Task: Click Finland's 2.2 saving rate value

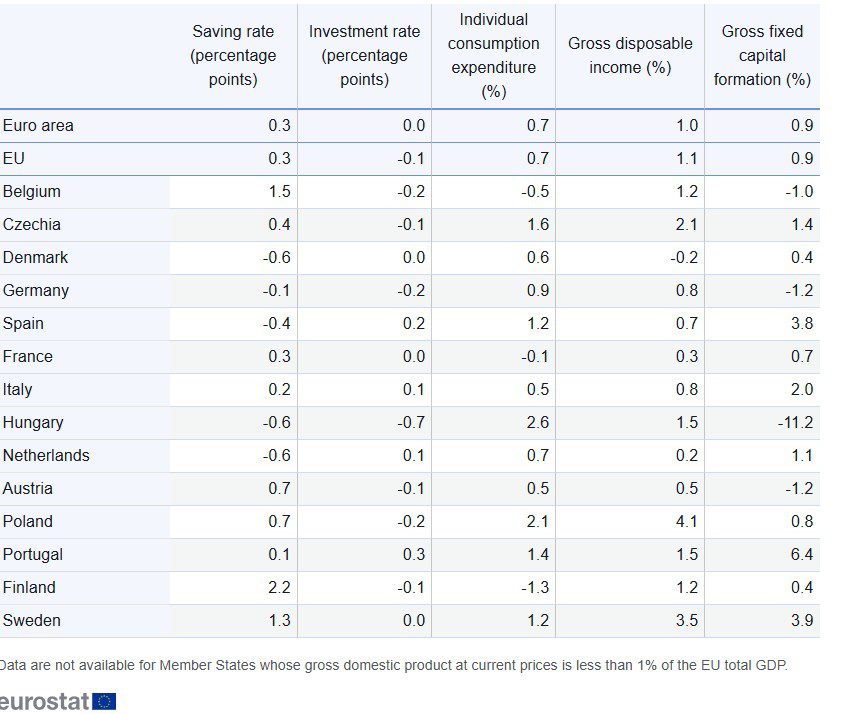Action: click(x=279, y=588)
